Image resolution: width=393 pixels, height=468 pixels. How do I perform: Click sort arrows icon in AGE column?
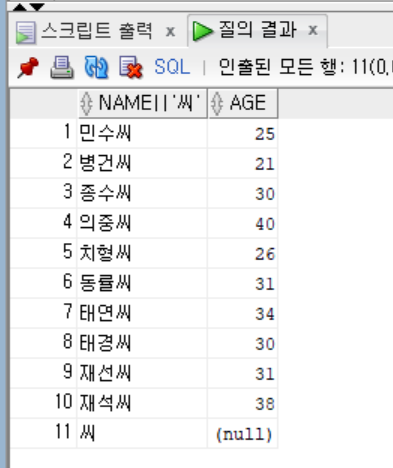(x=217, y=103)
